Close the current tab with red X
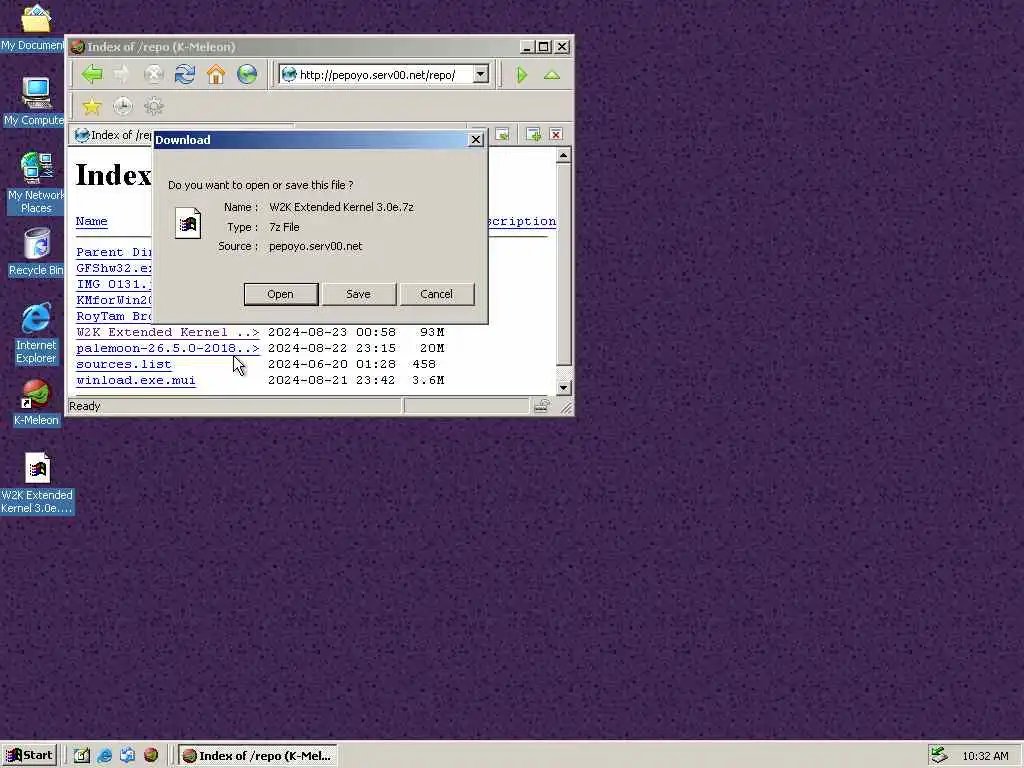 pos(556,134)
